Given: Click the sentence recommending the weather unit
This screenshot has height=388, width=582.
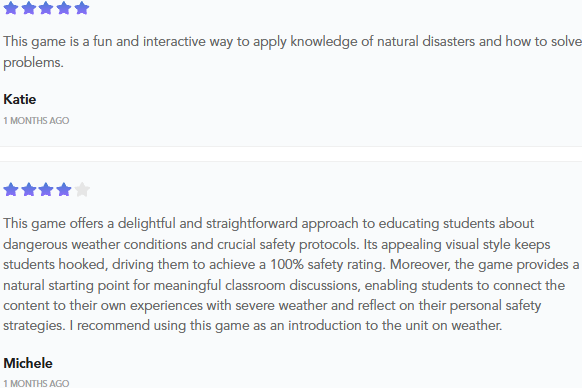Looking at the screenshot, I should coord(286,326).
